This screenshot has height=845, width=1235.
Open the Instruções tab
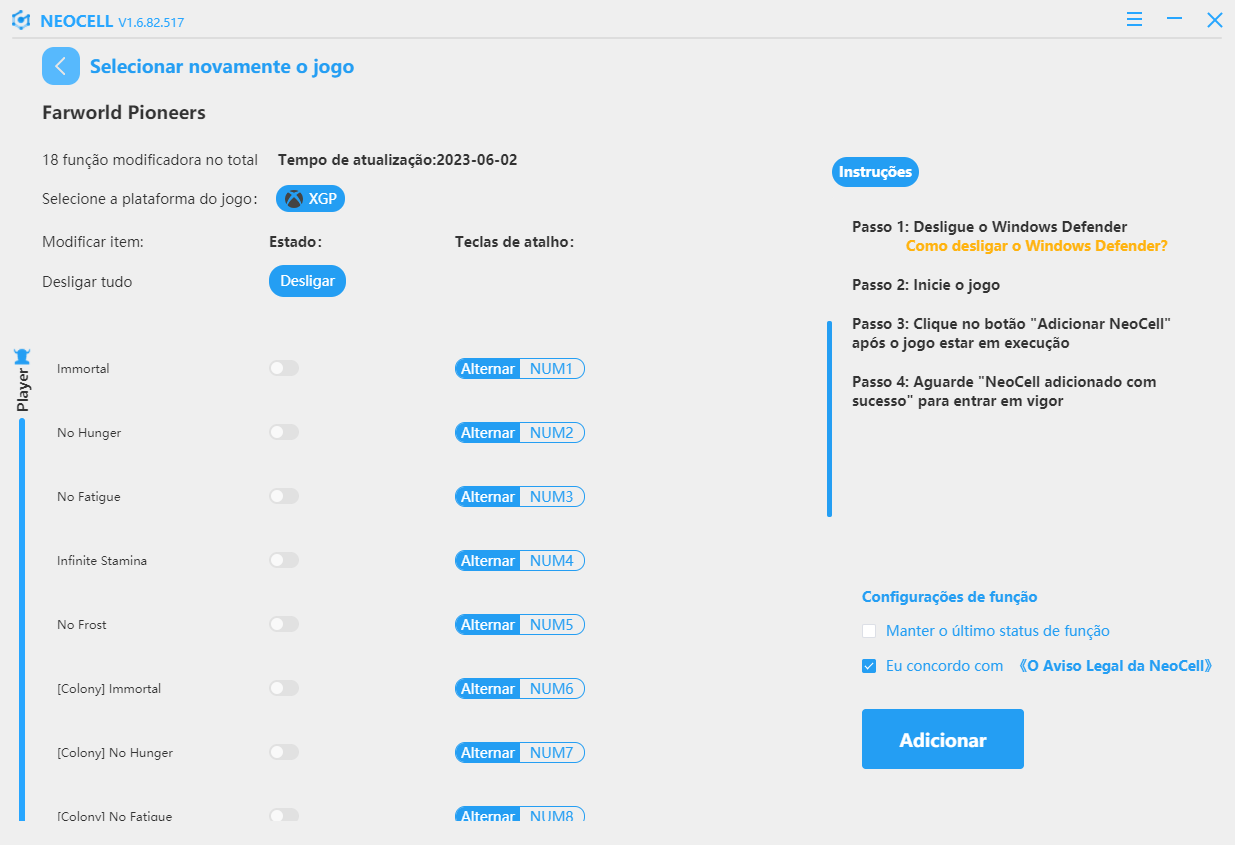click(875, 172)
